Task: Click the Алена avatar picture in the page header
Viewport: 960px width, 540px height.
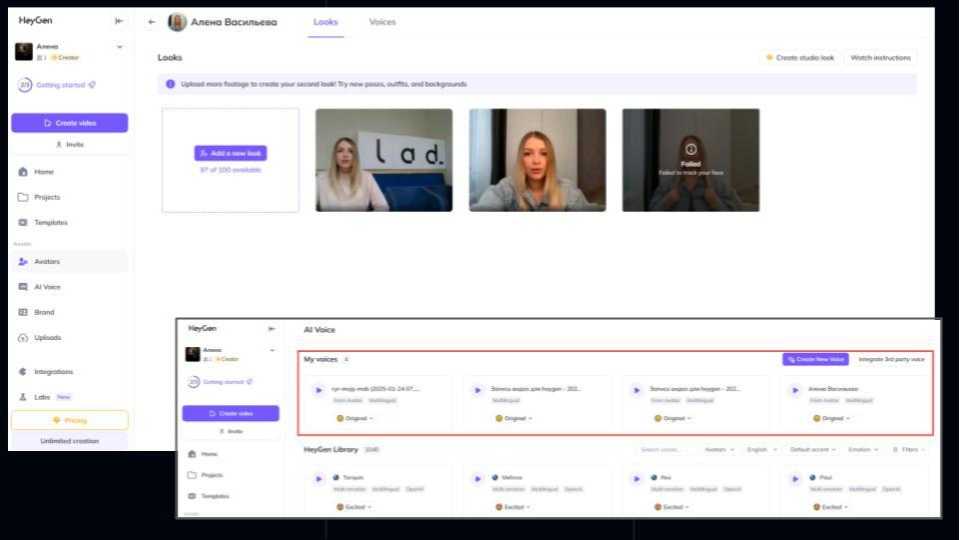Action: [178, 22]
